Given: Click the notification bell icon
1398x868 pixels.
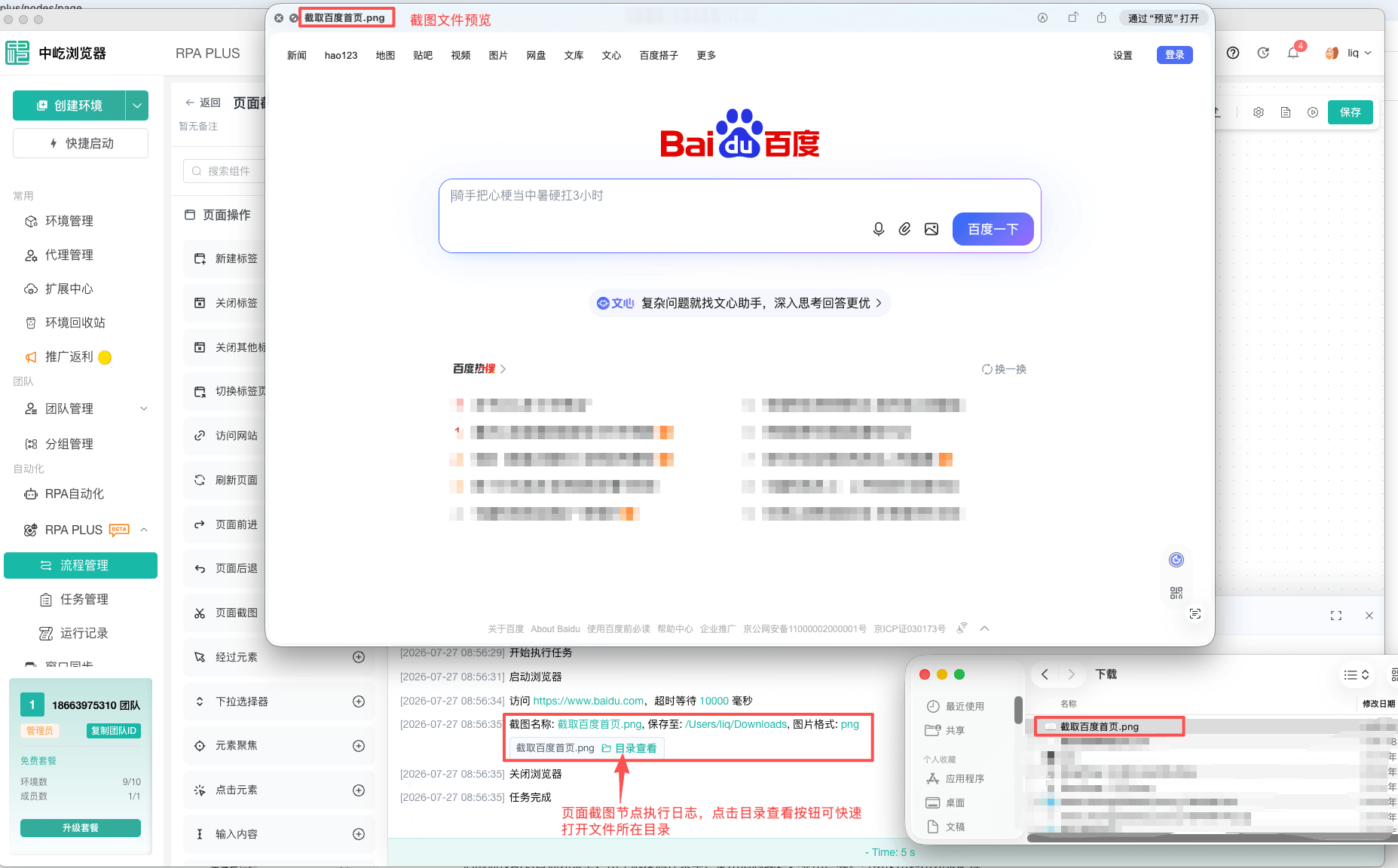Looking at the screenshot, I should pos(1293,53).
